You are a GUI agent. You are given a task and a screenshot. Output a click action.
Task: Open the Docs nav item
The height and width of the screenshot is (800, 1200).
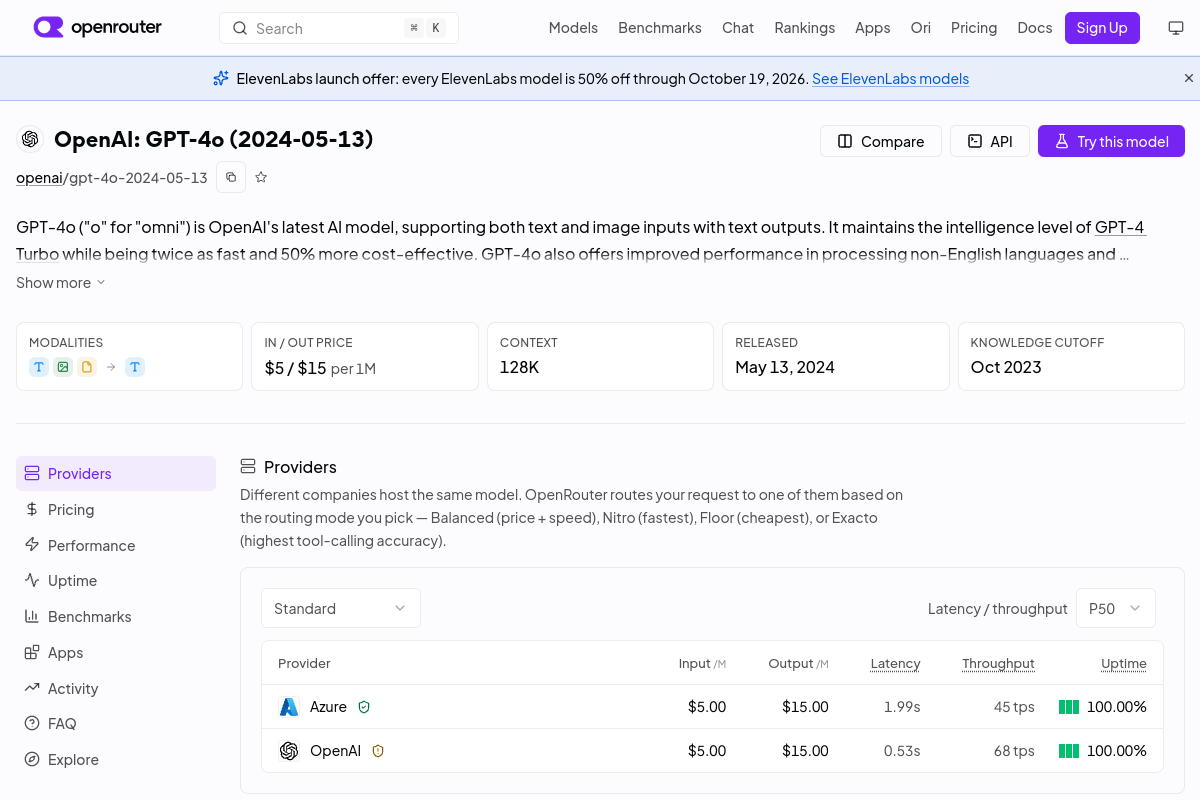[1034, 28]
